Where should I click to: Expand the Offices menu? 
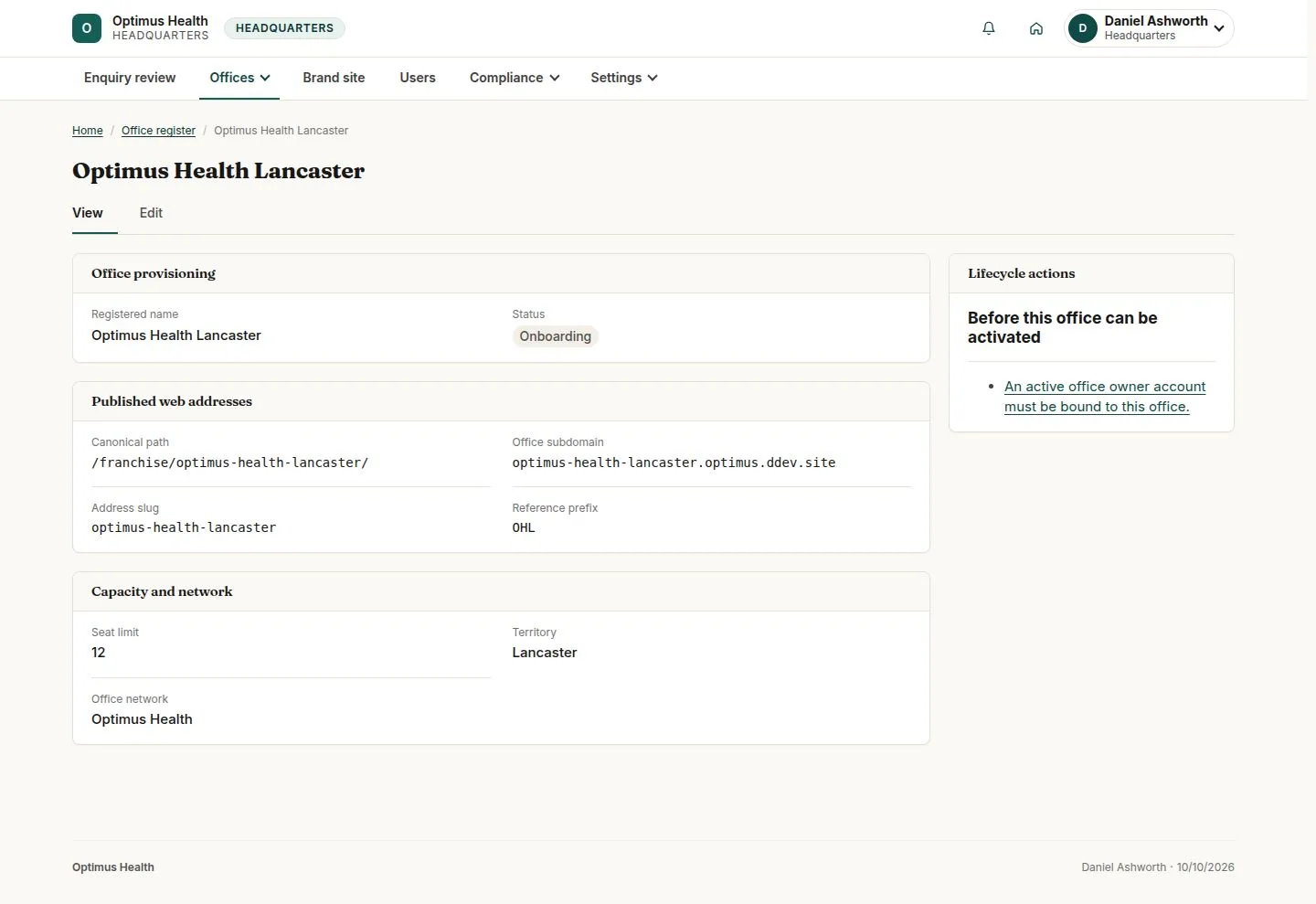click(x=239, y=78)
